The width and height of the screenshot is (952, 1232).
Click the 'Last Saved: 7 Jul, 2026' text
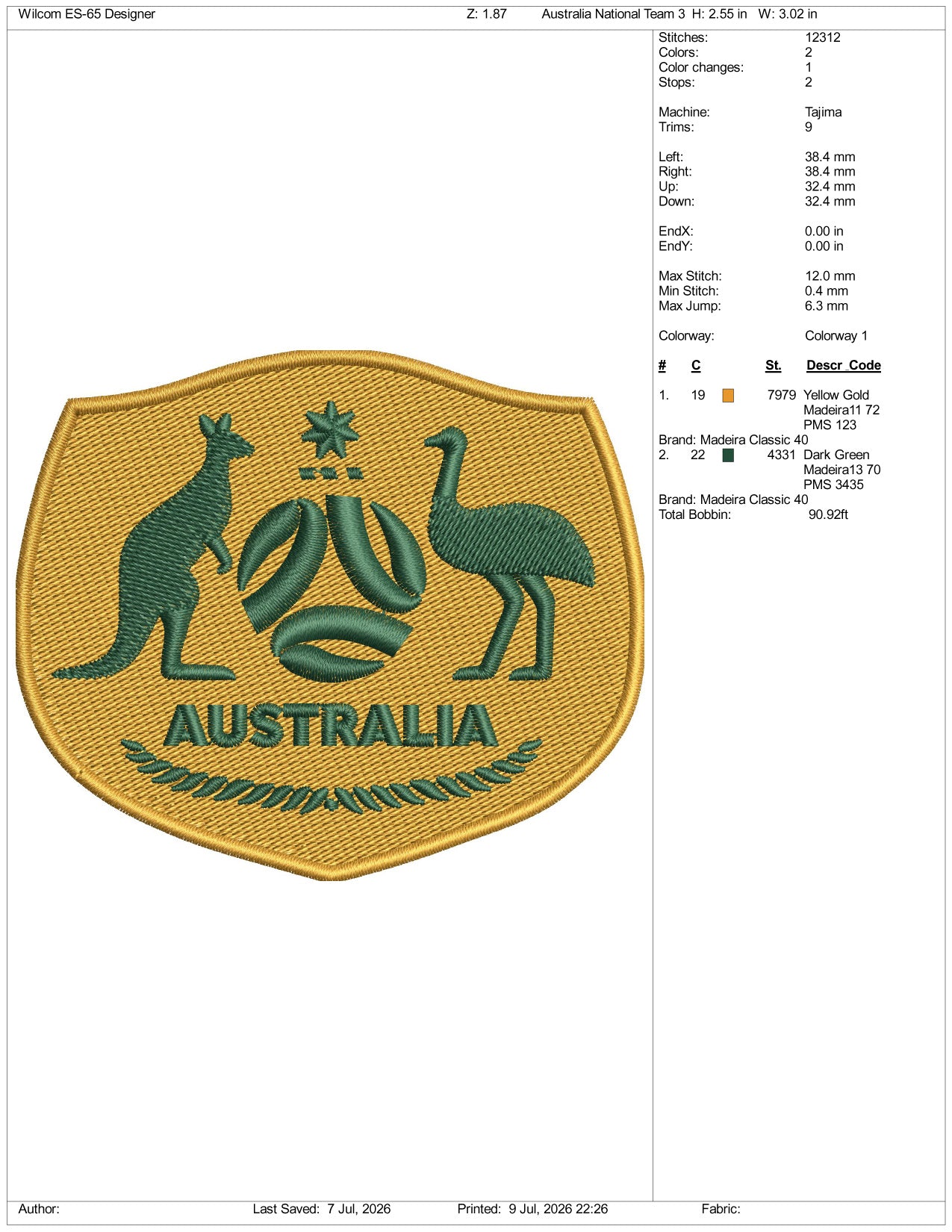click(x=322, y=1209)
